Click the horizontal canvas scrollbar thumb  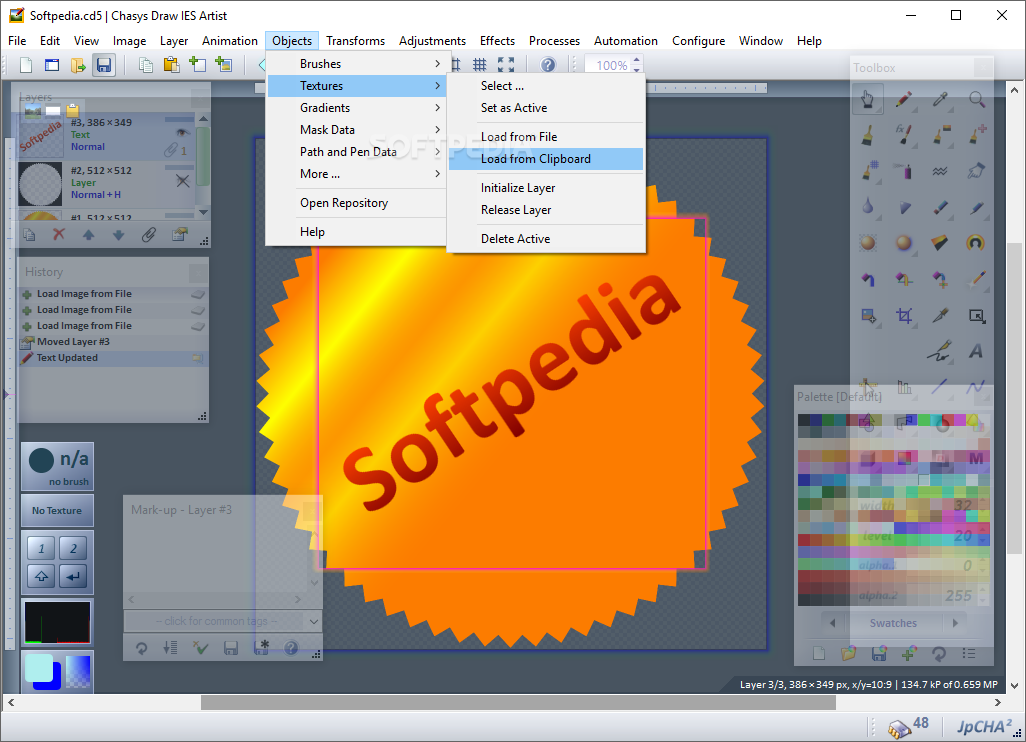(x=518, y=703)
